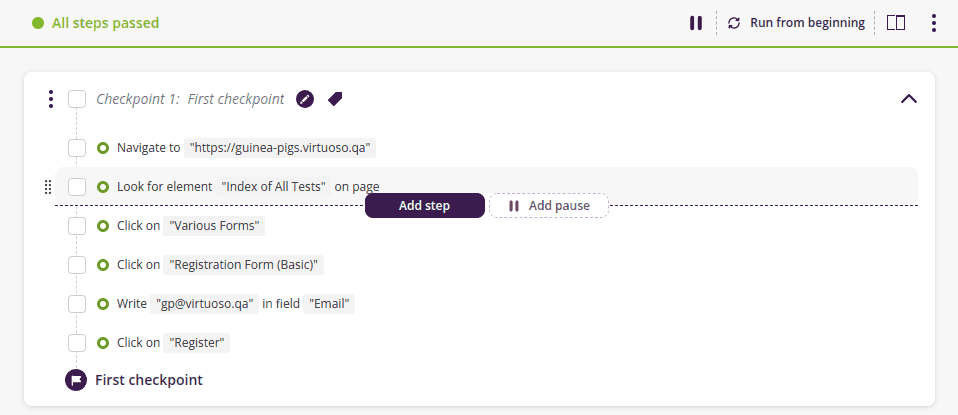Image resolution: width=958 pixels, height=415 pixels.
Task: Click status icon of Registration Form step
Action: coord(103,265)
